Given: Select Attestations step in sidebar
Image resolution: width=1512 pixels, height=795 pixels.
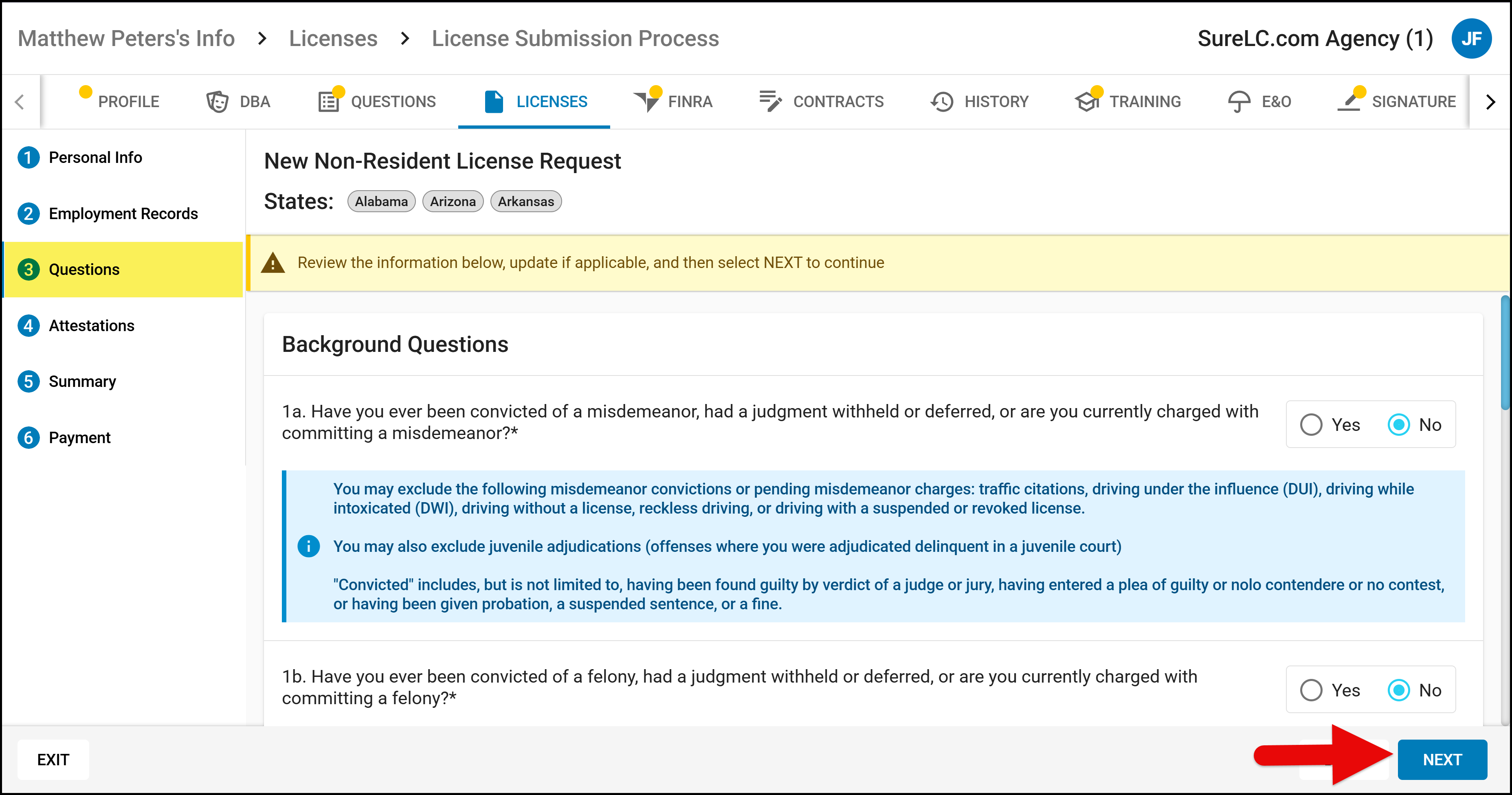Looking at the screenshot, I should [x=123, y=326].
